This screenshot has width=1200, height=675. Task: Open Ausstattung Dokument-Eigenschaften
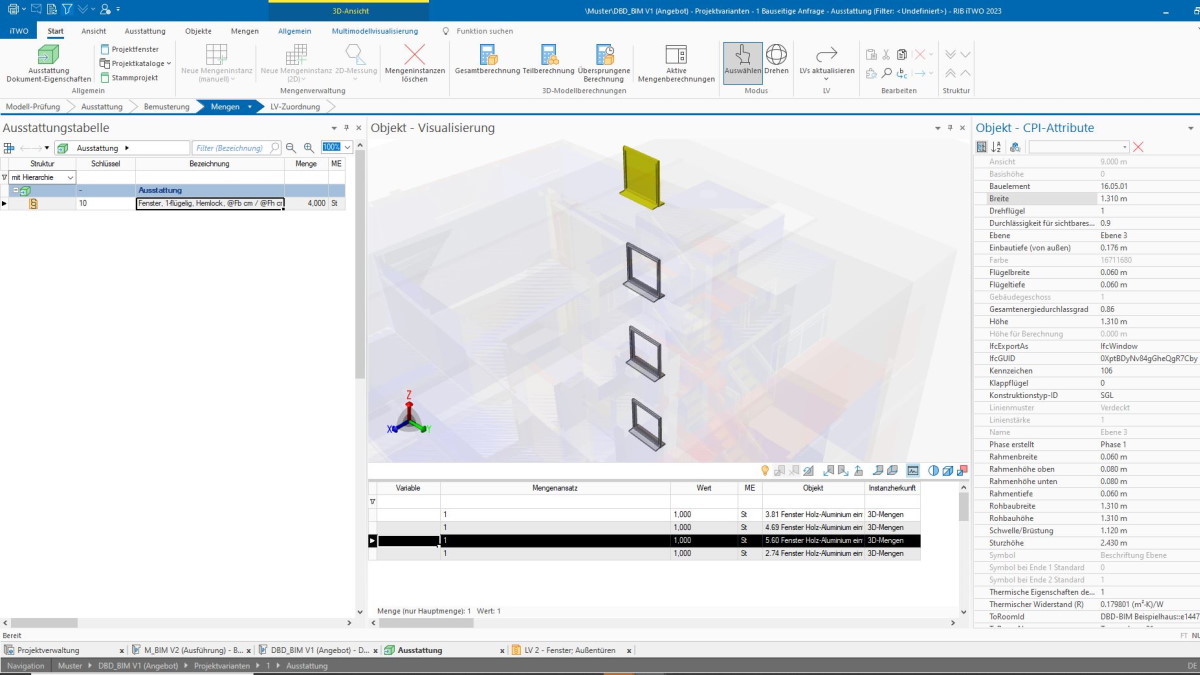pyautogui.click(x=48, y=63)
